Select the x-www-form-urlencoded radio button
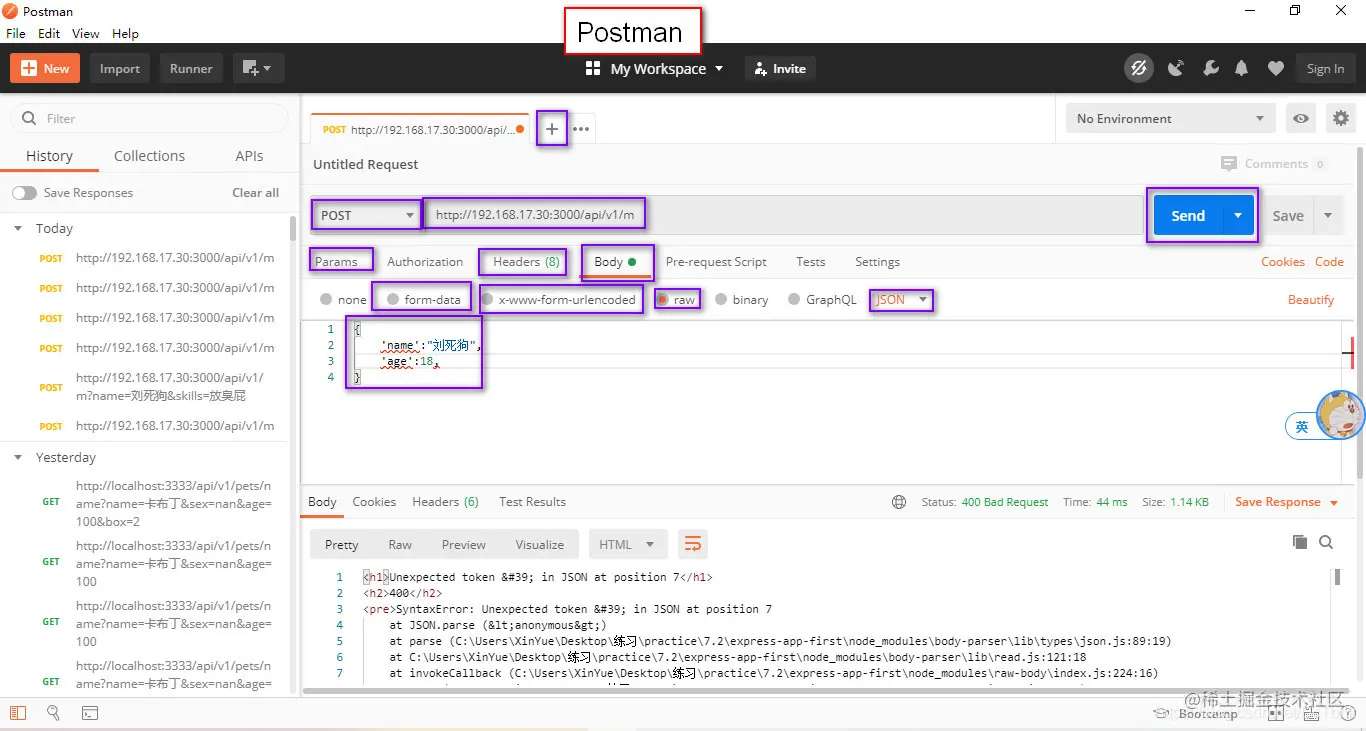 pyautogui.click(x=487, y=299)
